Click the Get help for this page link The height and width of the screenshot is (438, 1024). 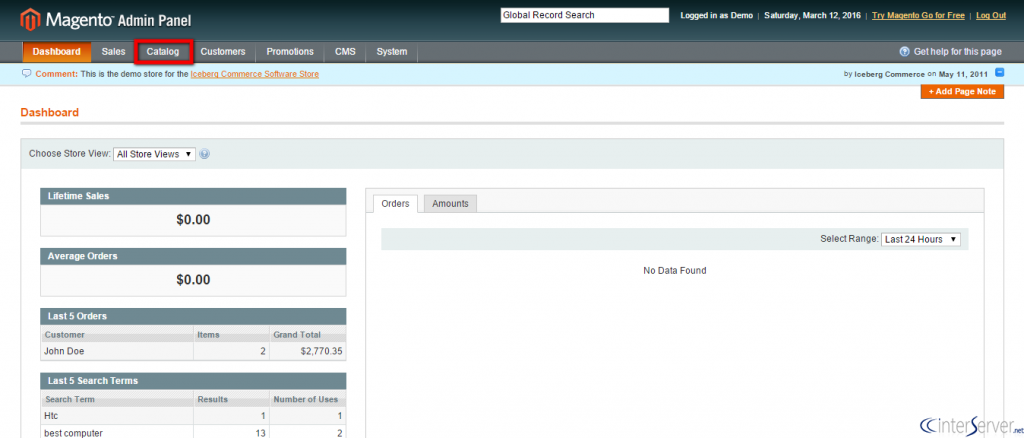957,52
